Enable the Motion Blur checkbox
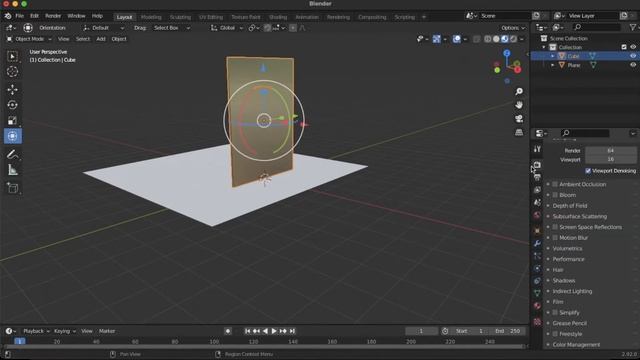Viewport: 640px width, 360px height. pyautogui.click(x=555, y=238)
